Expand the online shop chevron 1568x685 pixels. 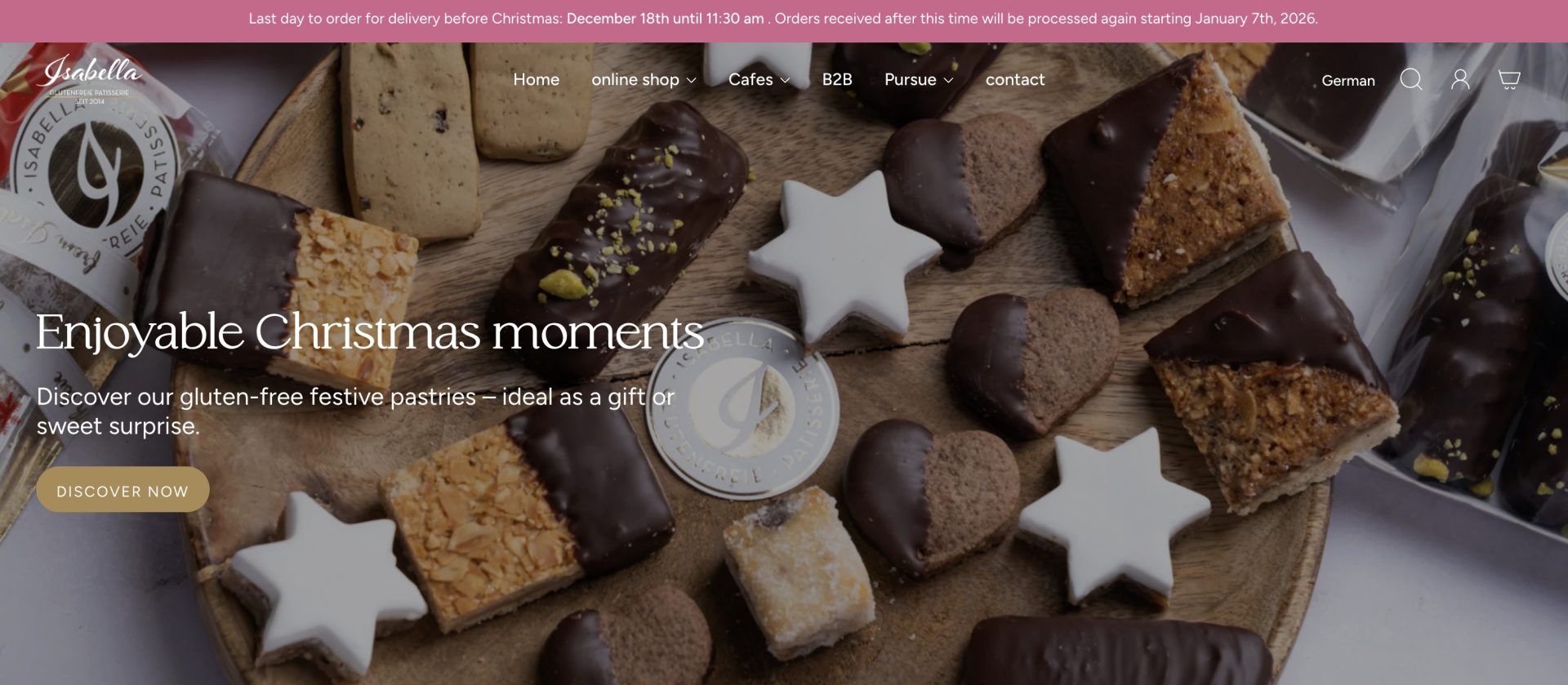pos(691,80)
